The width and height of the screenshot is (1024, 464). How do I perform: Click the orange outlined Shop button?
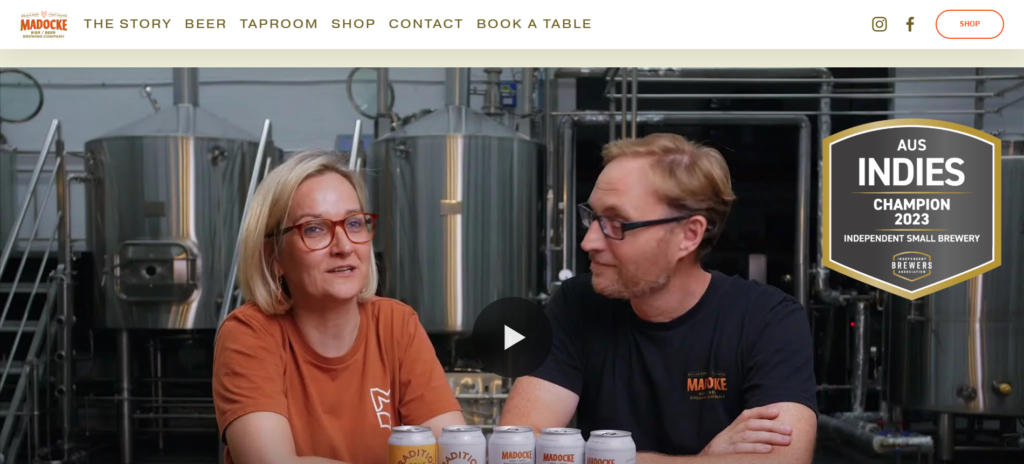[969, 24]
